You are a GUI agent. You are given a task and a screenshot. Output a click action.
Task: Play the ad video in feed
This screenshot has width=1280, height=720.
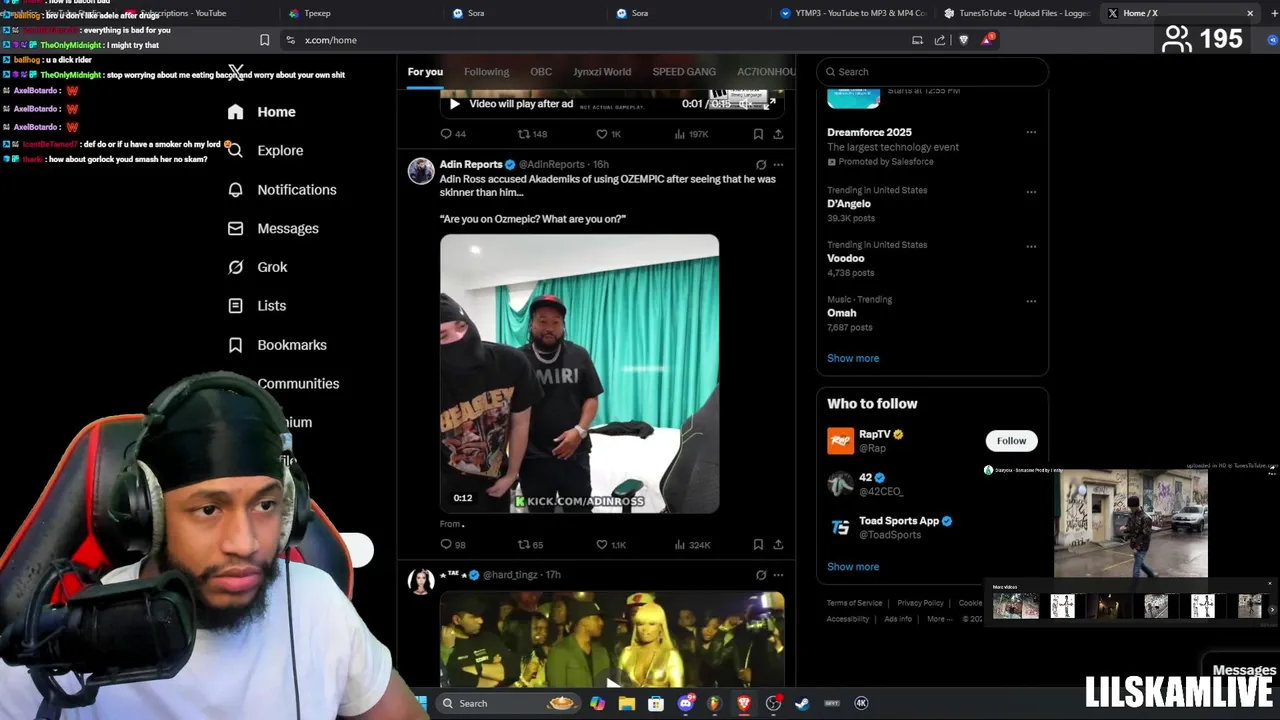click(454, 104)
